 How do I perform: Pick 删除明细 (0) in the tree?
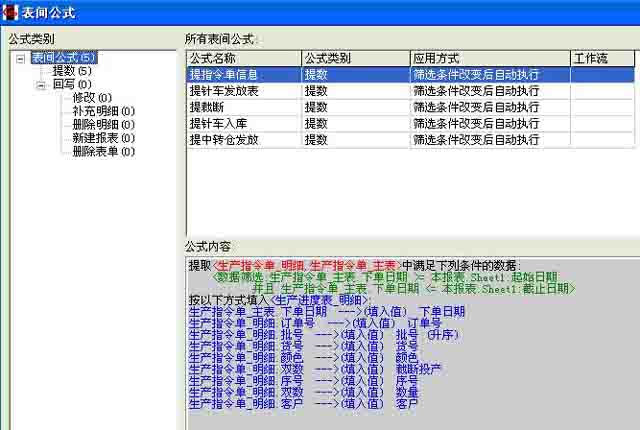pos(103,124)
